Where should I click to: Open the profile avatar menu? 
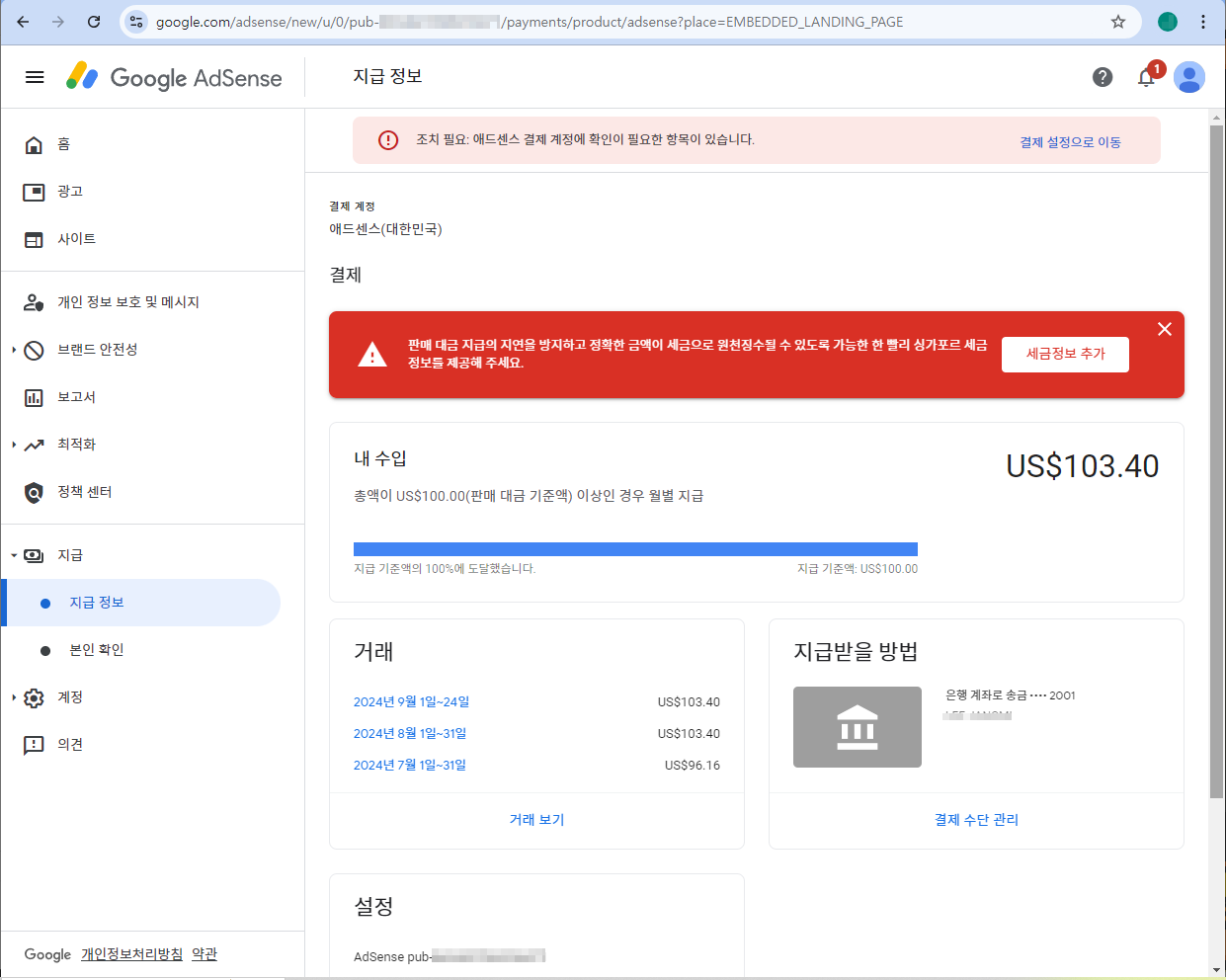point(1189,77)
